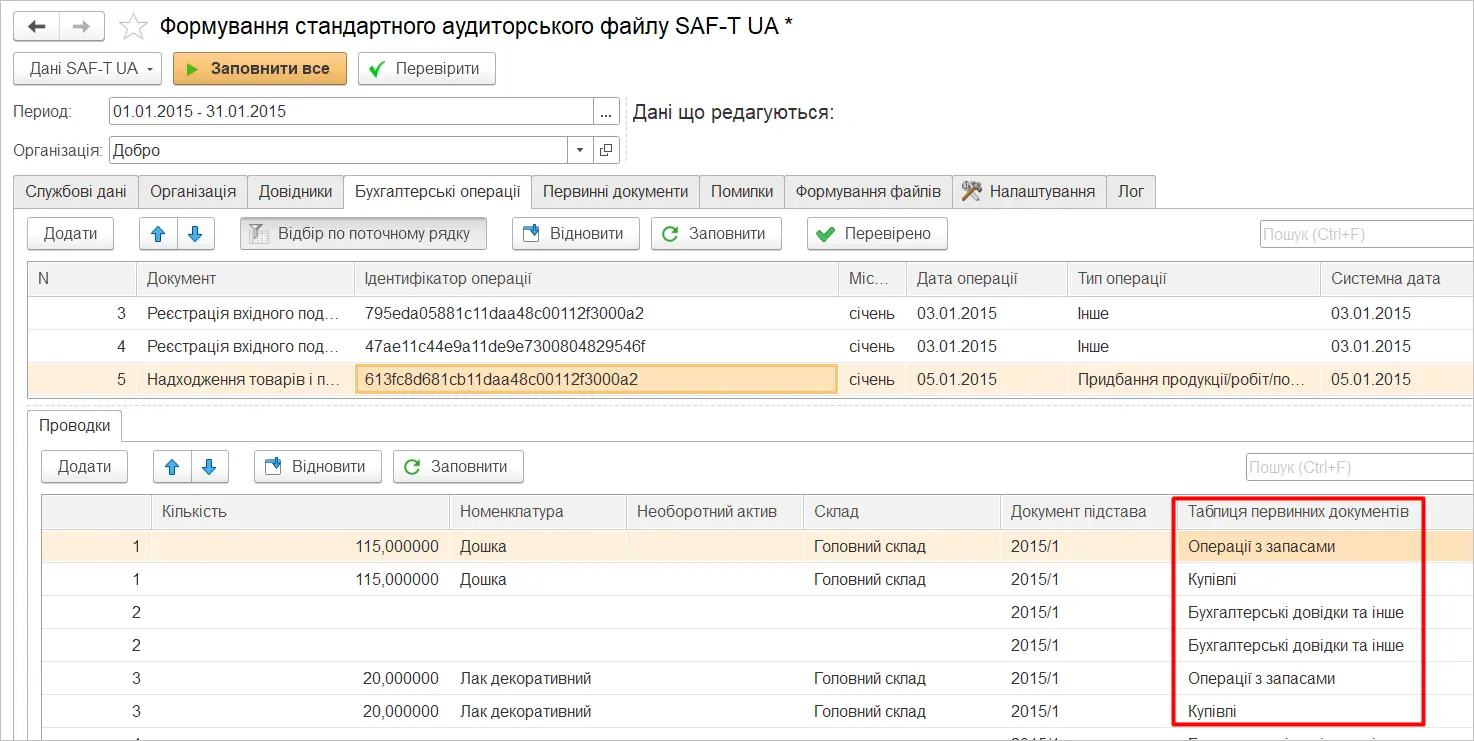
Task: Click the Период date range field
Action: [x=351, y=112]
